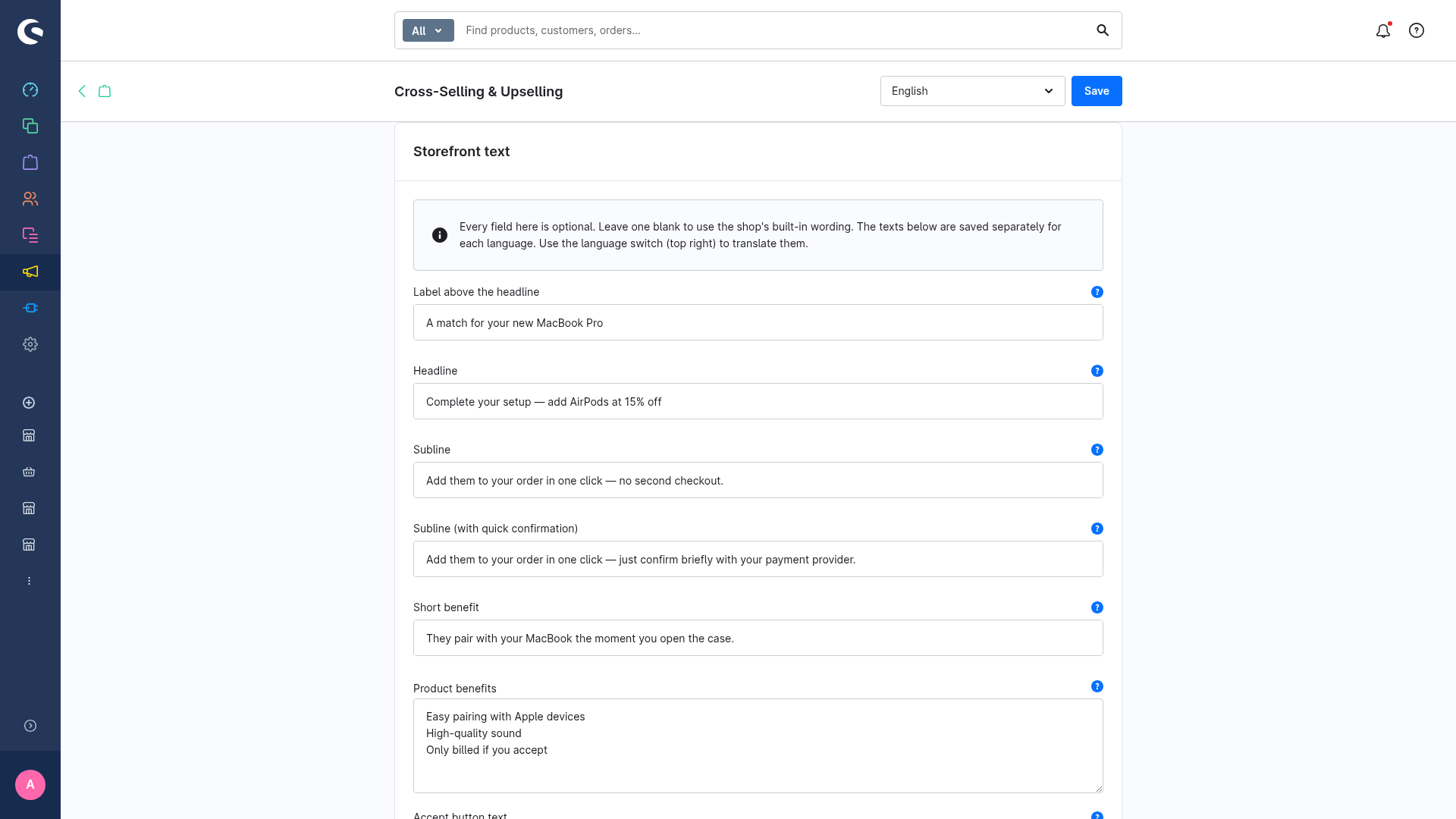Click the Headline text field
Viewport: 1456px width, 819px height.
tap(758, 401)
